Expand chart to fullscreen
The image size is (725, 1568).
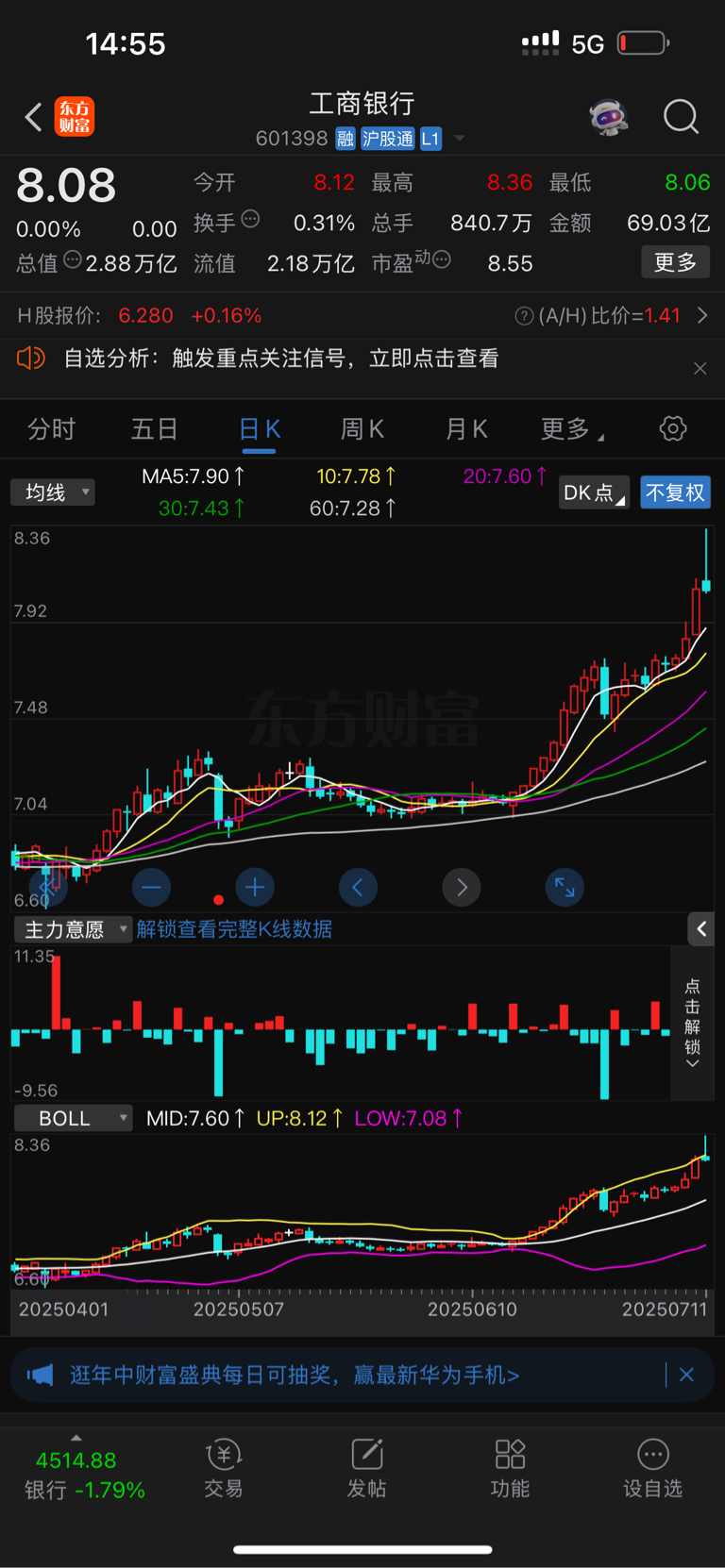coord(565,887)
